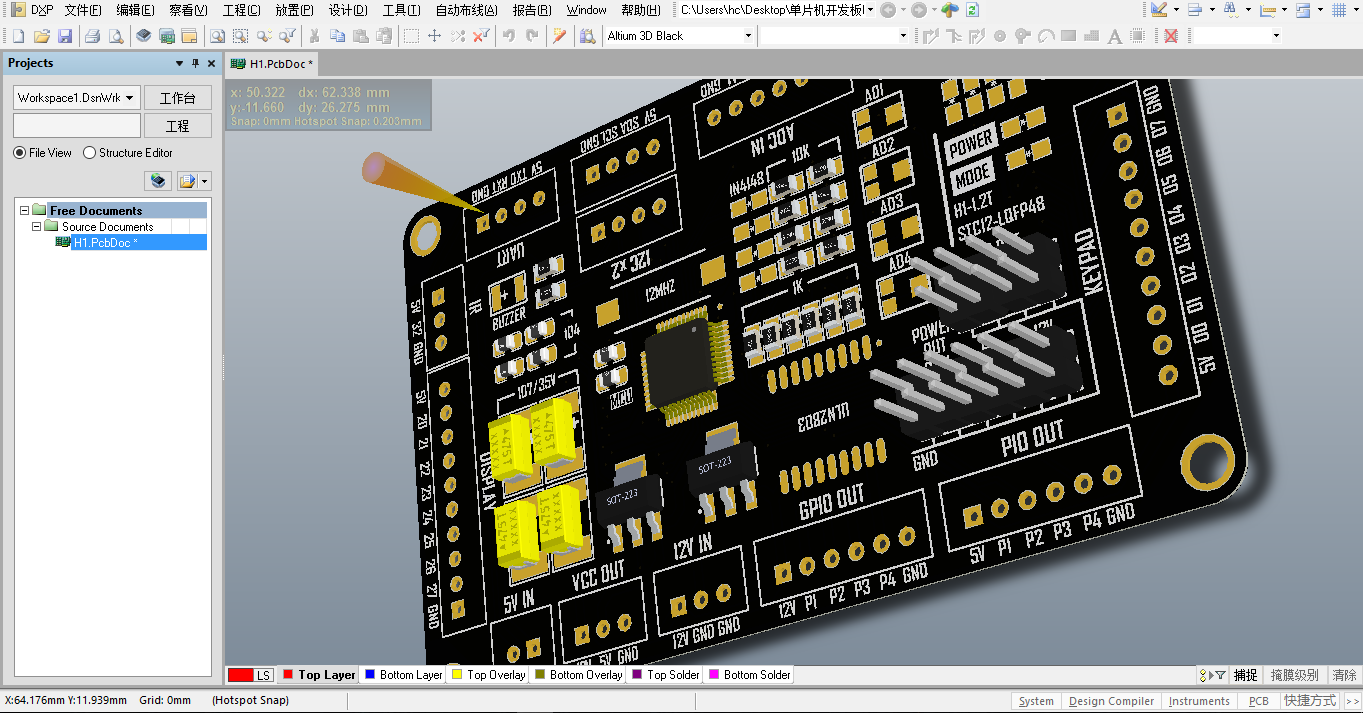Viewport: 1363px width, 713px height.
Task: Select the Structure Editor radio button
Action: 90,153
